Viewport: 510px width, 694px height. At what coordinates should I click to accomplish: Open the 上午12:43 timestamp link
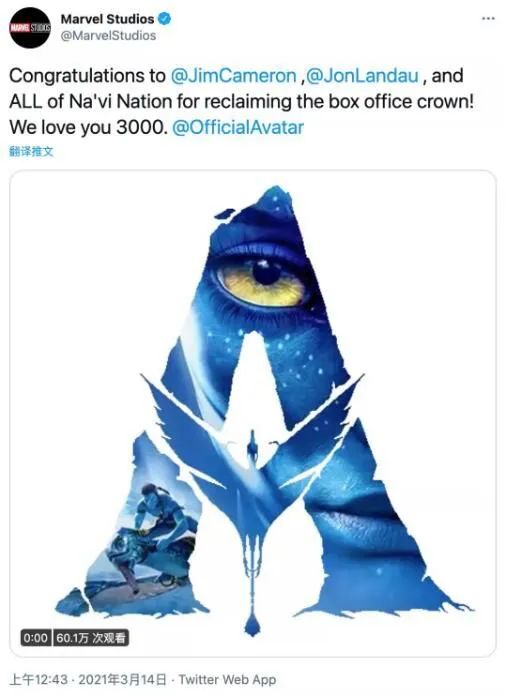click(x=39, y=679)
